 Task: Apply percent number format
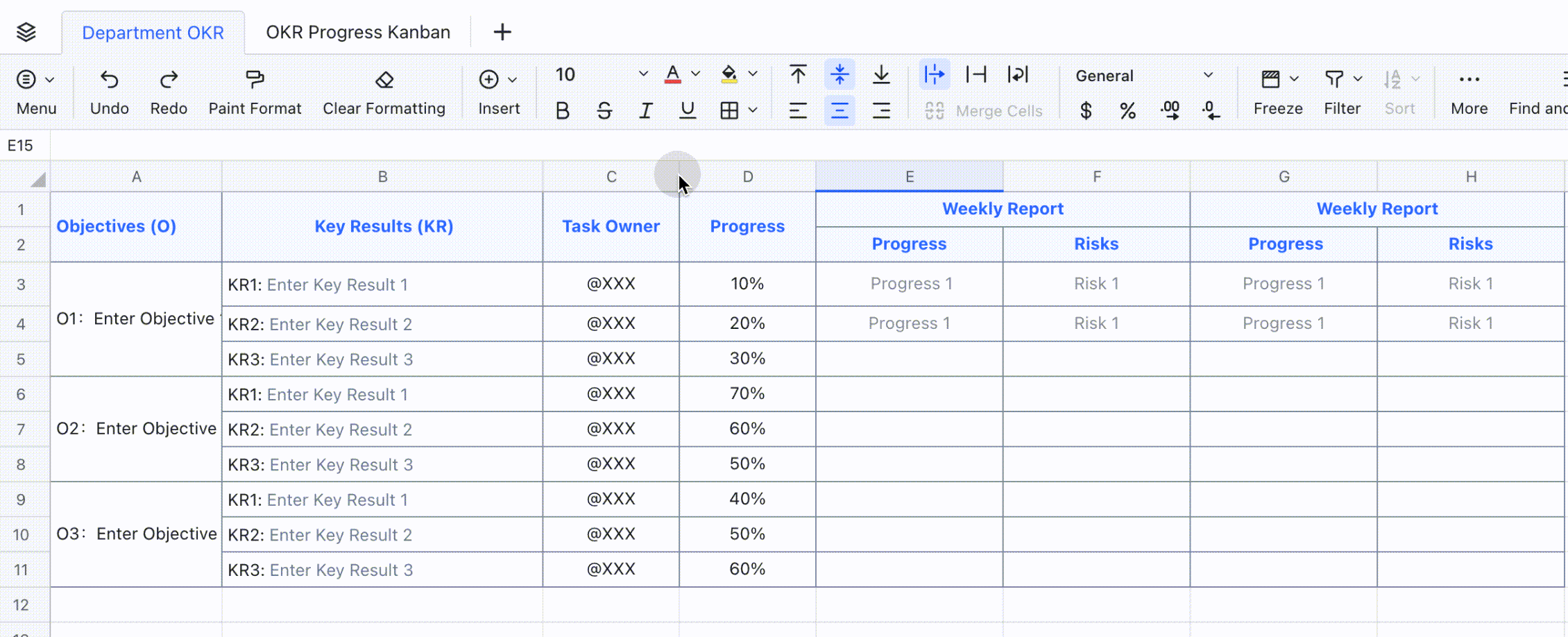pyautogui.click(x=1127, y=110)
